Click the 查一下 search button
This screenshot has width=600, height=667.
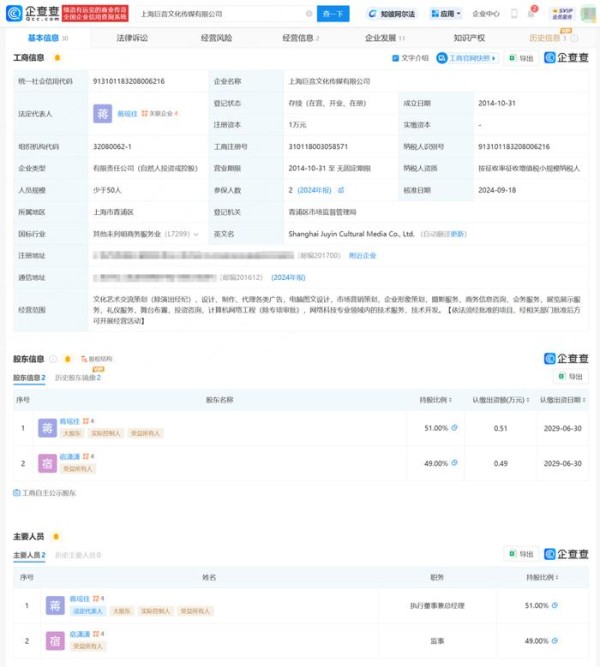pos(333,14)
